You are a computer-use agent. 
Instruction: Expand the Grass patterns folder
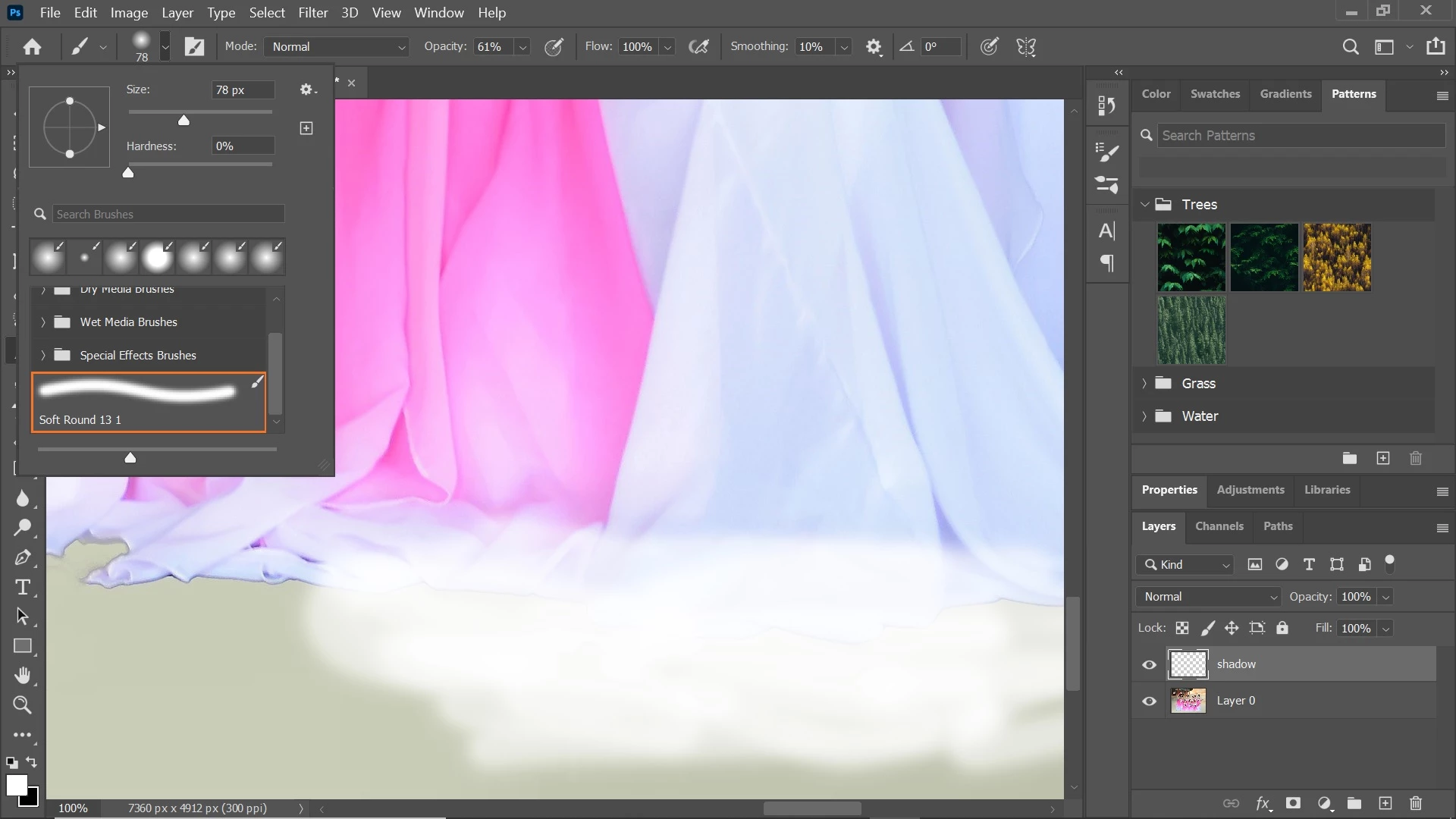1144,384
